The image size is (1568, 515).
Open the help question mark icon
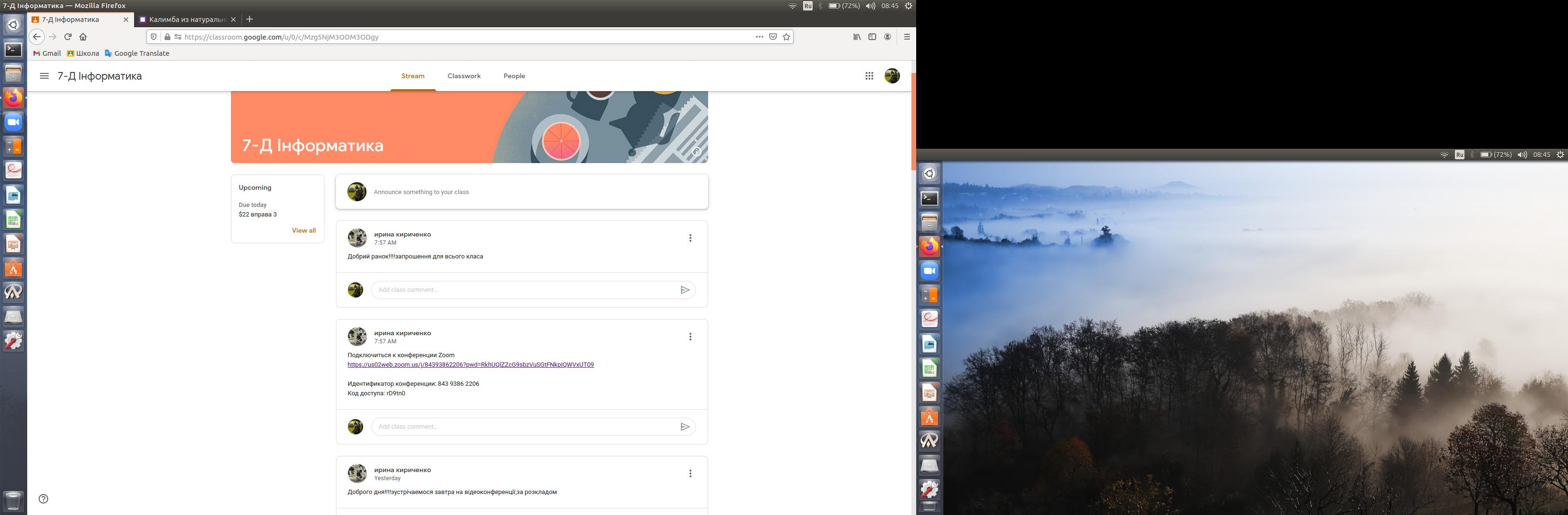point(43,499)
